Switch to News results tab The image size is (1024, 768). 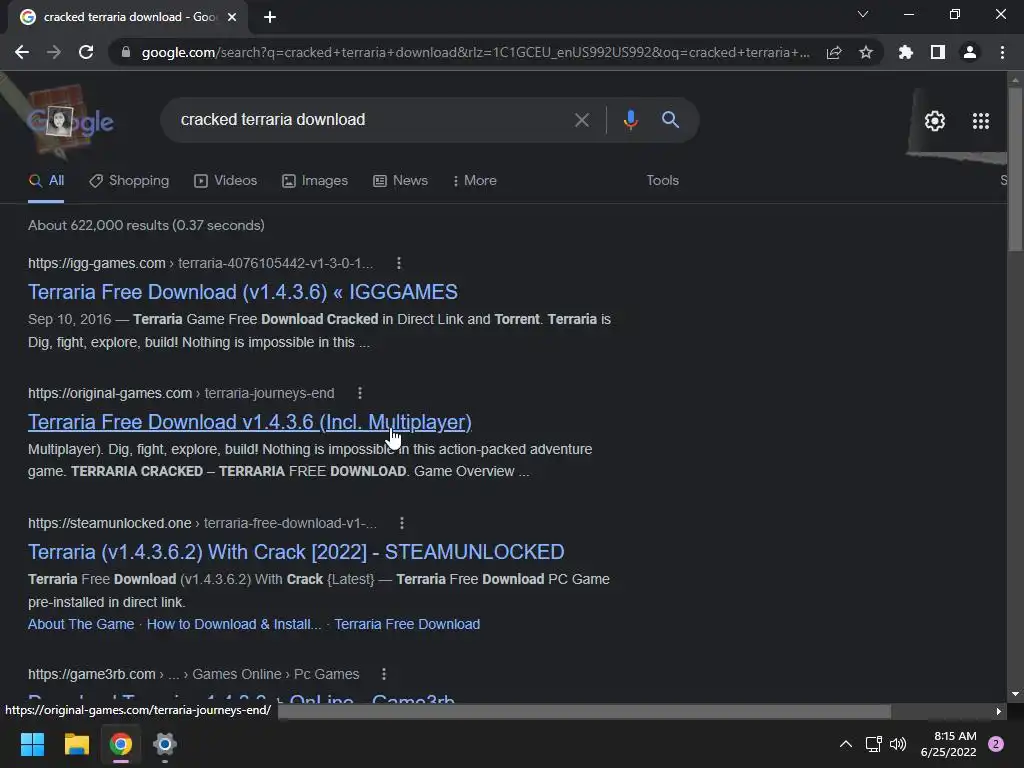400,181
